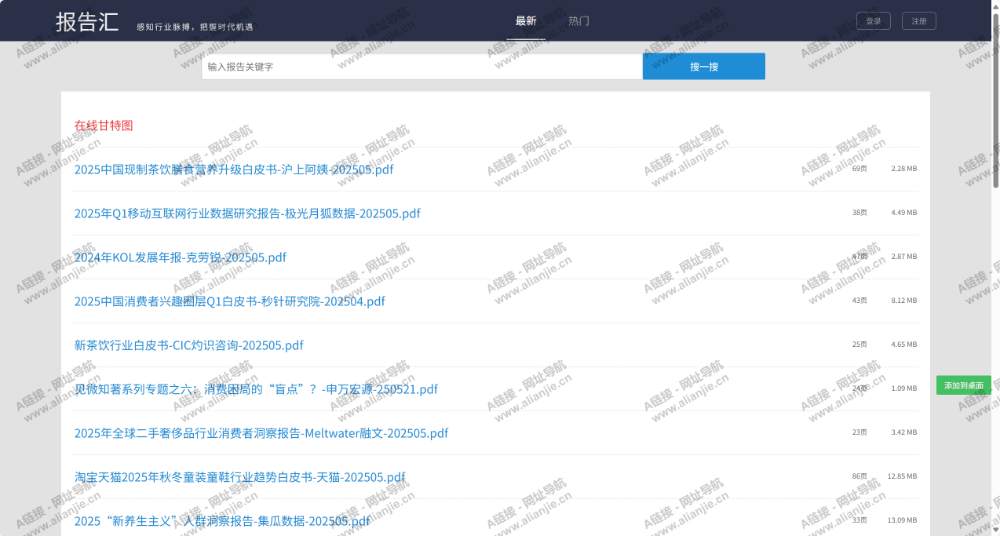Click the 1.09 MB file size text
Screen dimensions: 1000x536
904,389
